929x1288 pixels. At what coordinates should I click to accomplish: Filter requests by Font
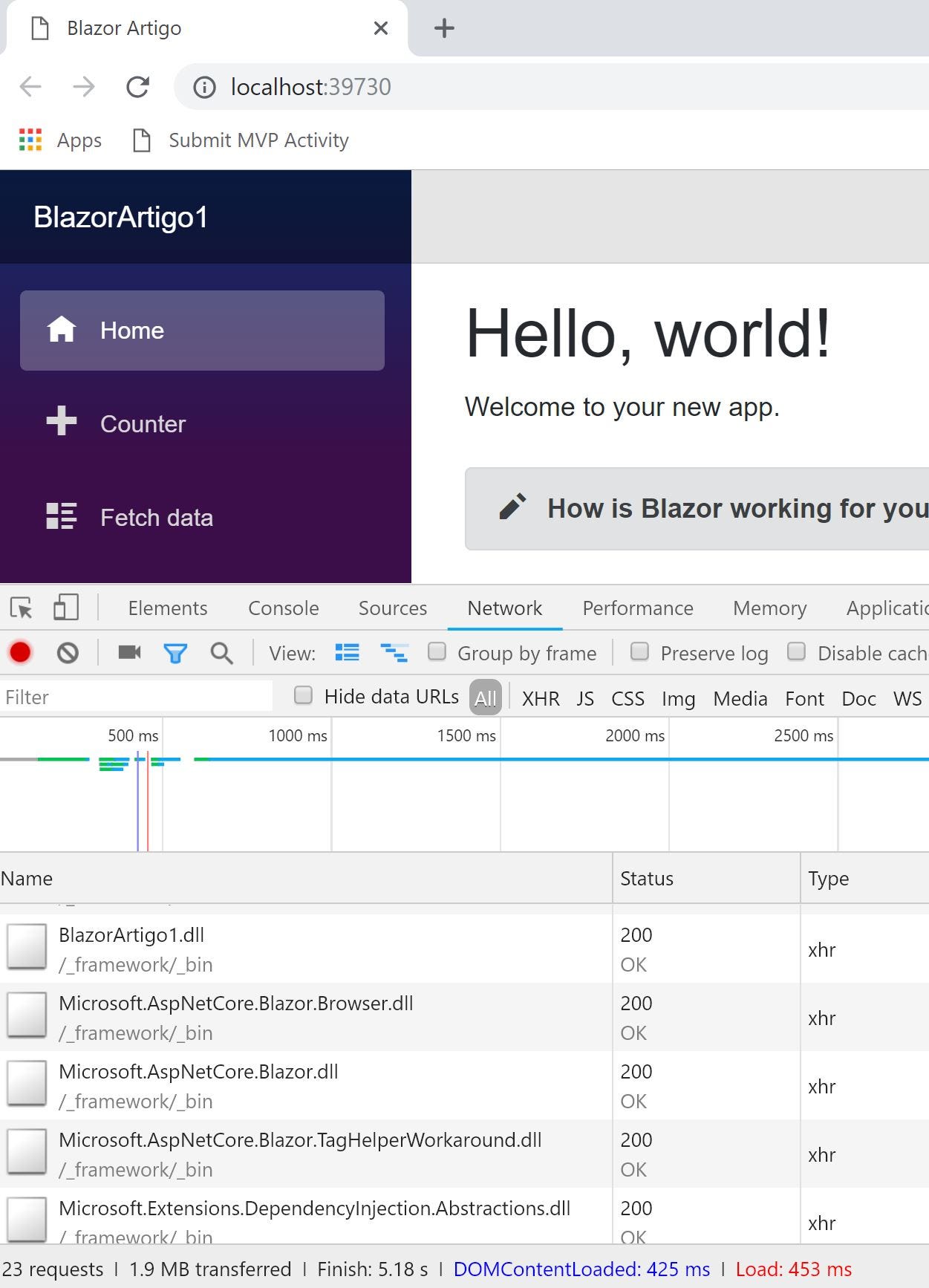[x=804, y=698]
